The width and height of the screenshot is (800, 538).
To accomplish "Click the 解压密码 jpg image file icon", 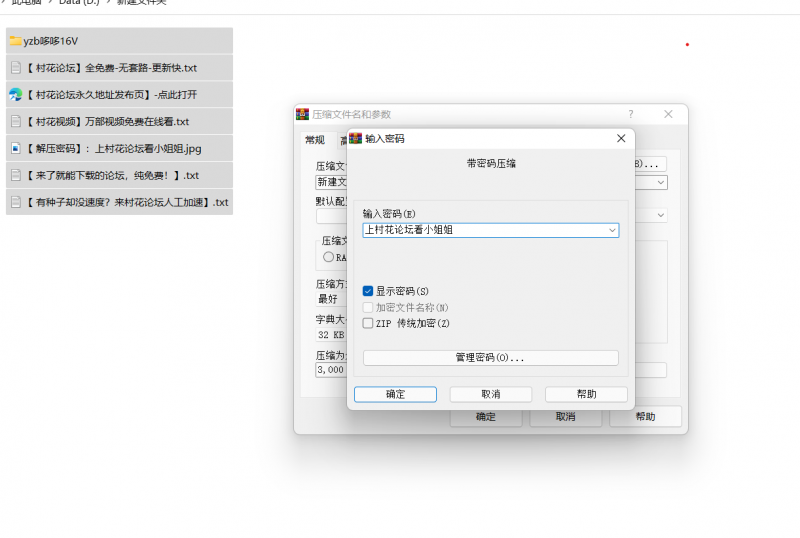I will coord(15,149).
